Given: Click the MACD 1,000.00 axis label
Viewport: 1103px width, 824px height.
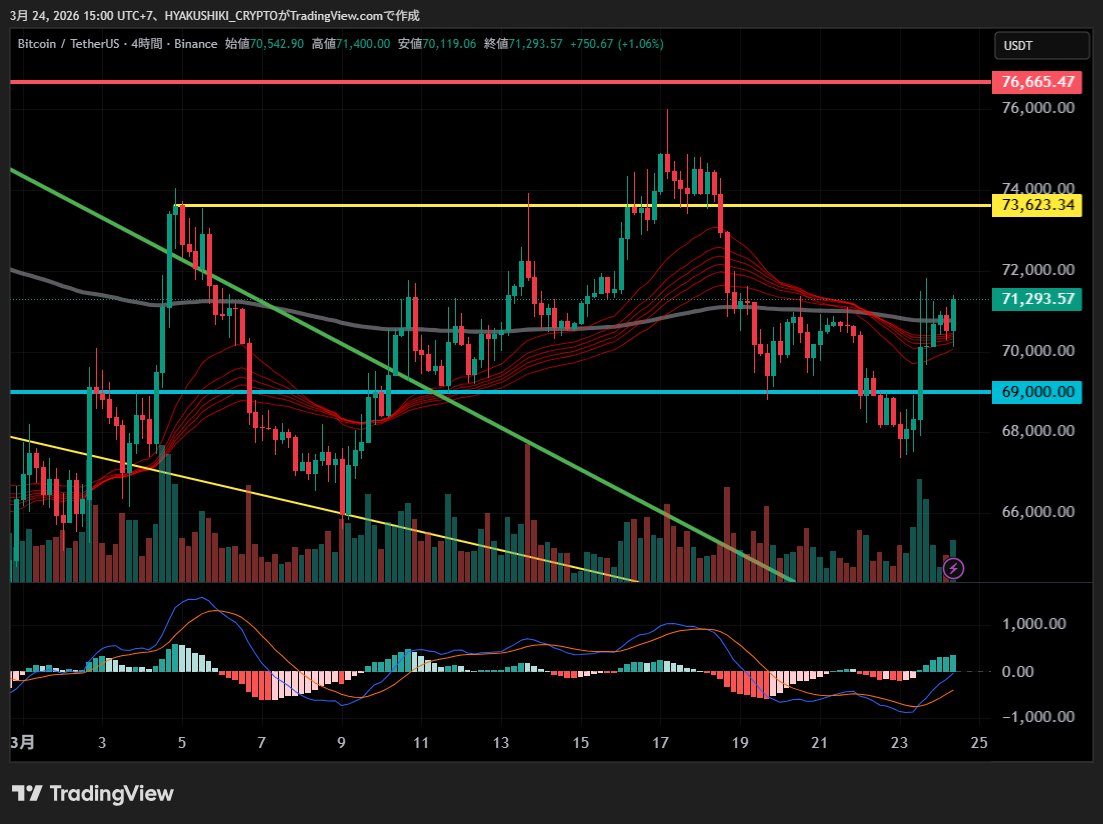Looking at the screenshot, I should (x=1034, y=623).
